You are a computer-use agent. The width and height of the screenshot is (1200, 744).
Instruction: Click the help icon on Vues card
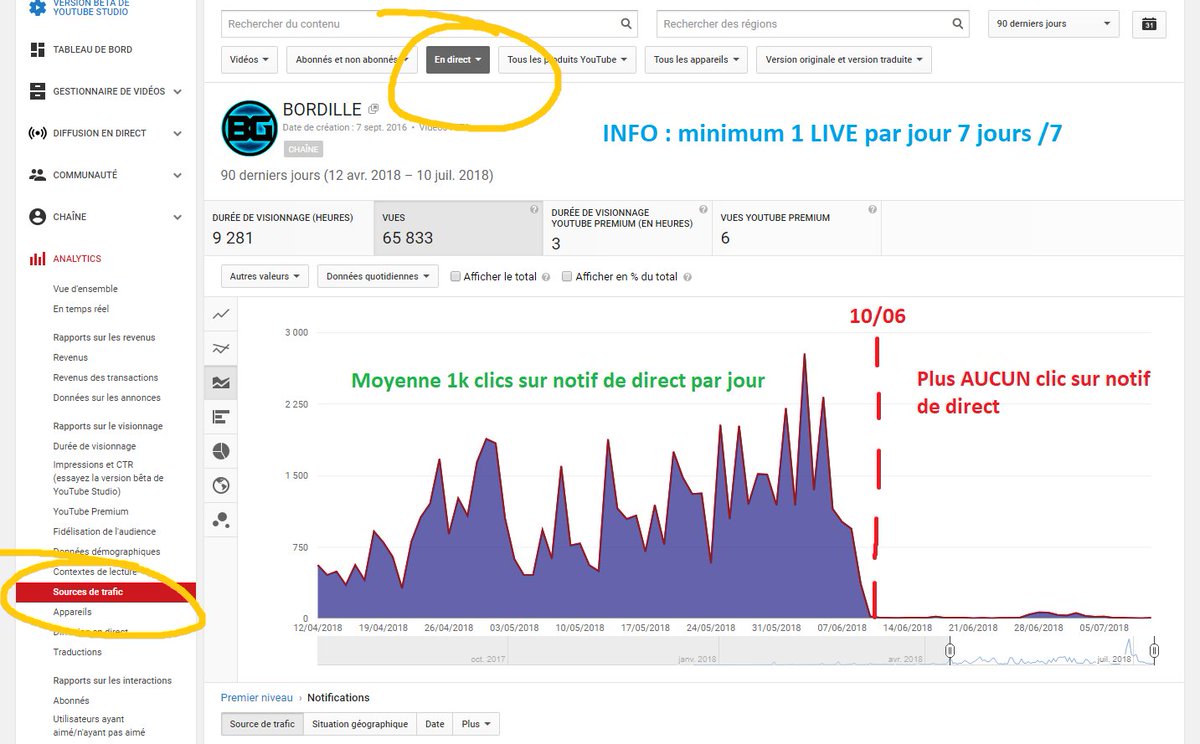534,210
